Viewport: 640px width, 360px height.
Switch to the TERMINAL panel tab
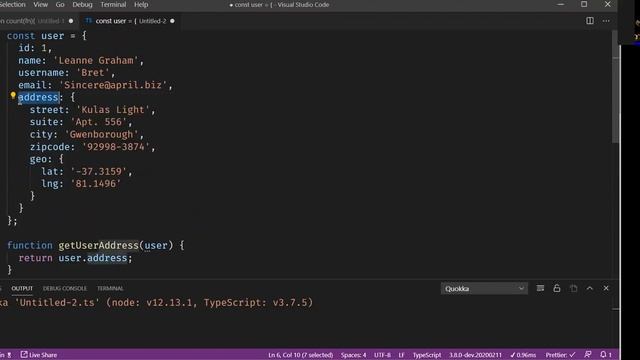click(x=110, y=288)
